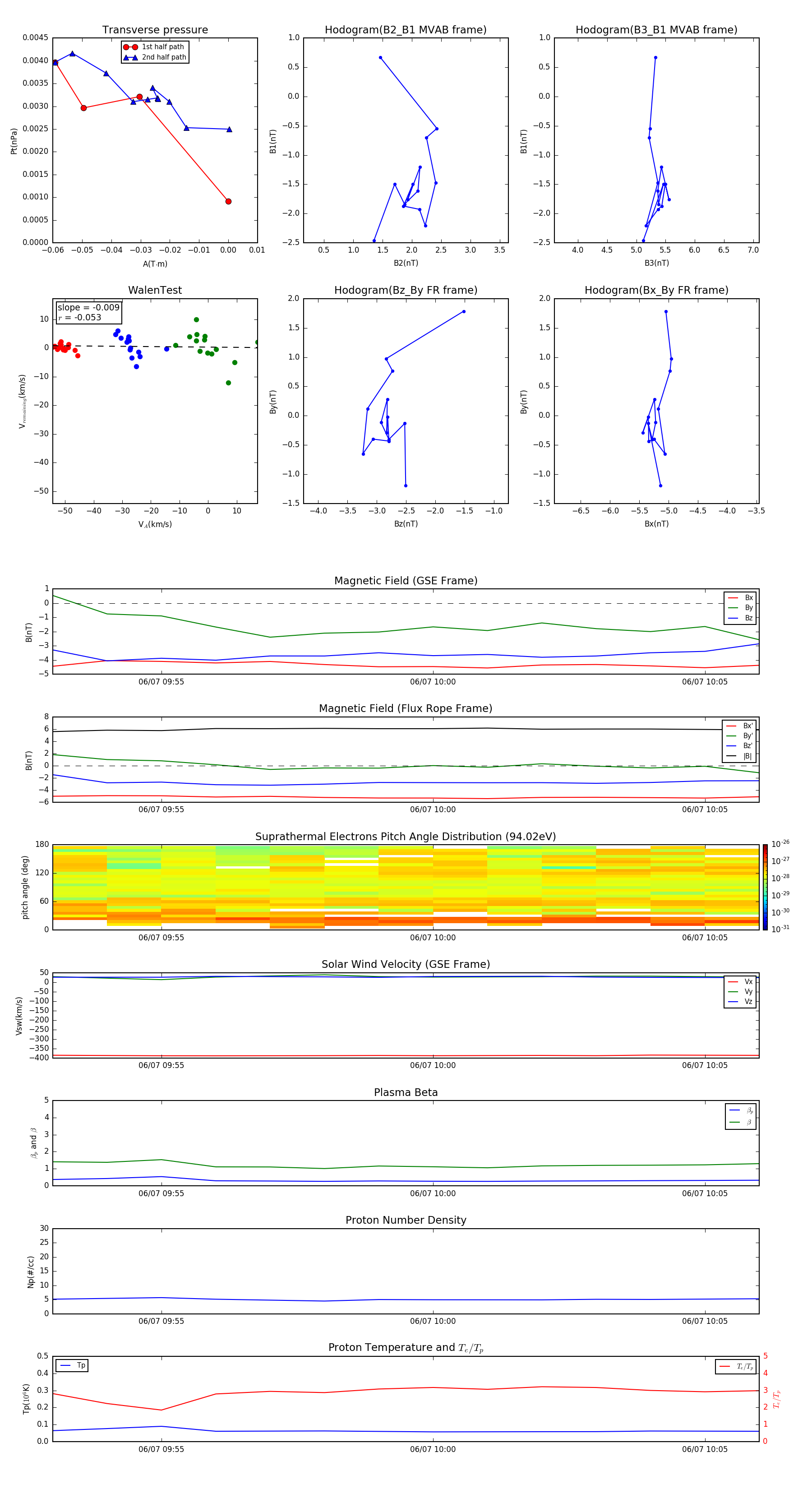This screenshot has width=812, height=1489.
Task: Click the "Bx'" legend entry in flux rope plot
Action: (x=739, y=726)
